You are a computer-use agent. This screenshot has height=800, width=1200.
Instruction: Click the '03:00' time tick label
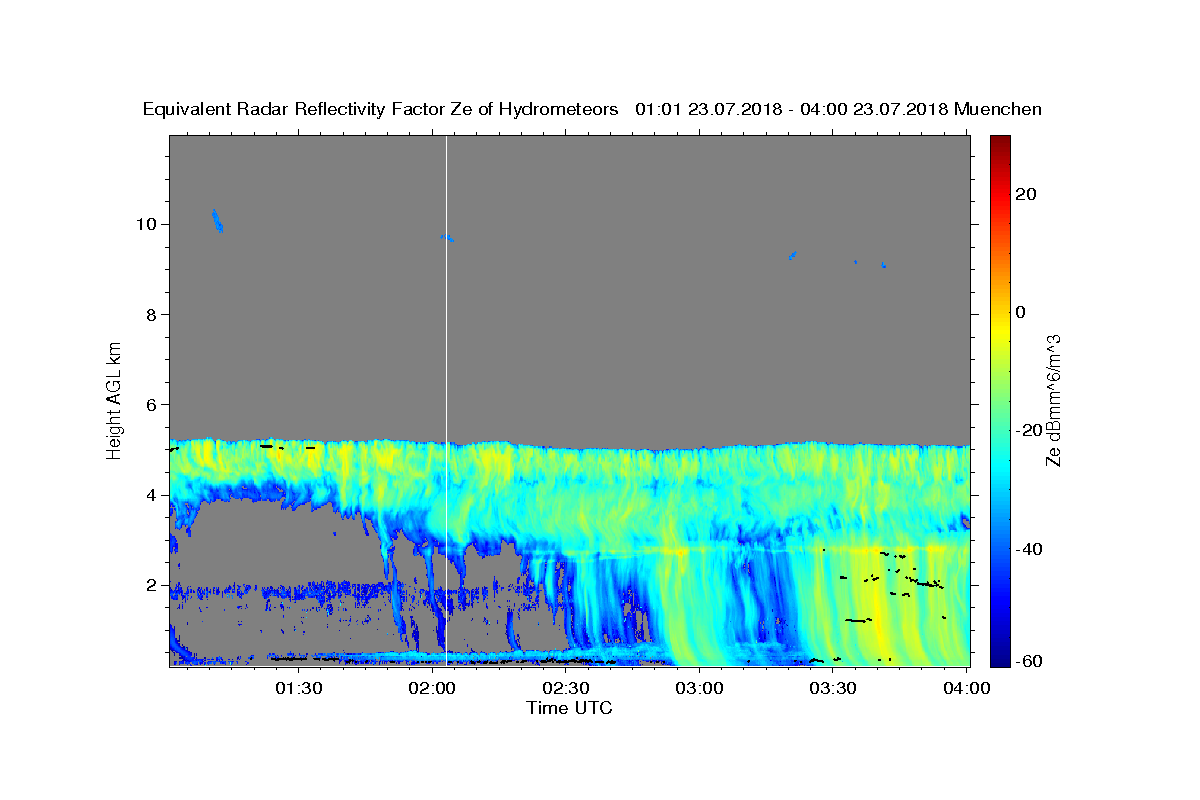pyautogui.click(x=700, y=688)
